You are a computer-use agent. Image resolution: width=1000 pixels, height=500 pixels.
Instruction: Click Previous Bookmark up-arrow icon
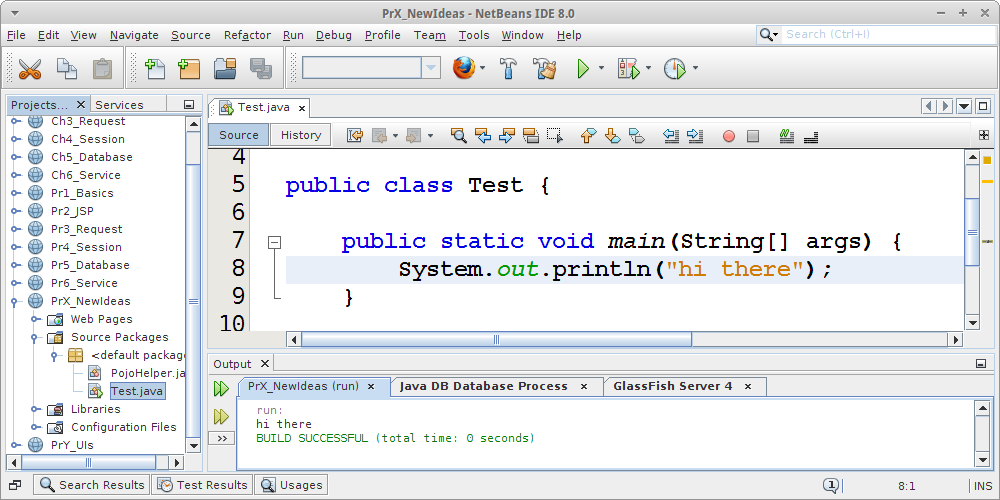[588, 135]
